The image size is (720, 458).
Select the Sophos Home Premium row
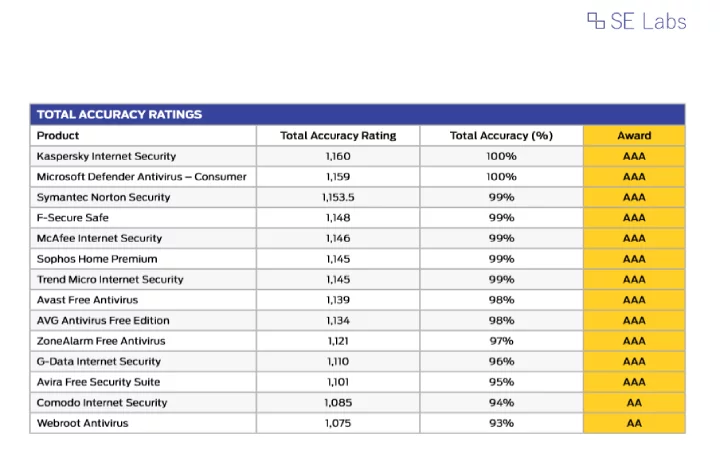(x=358, y=259)
